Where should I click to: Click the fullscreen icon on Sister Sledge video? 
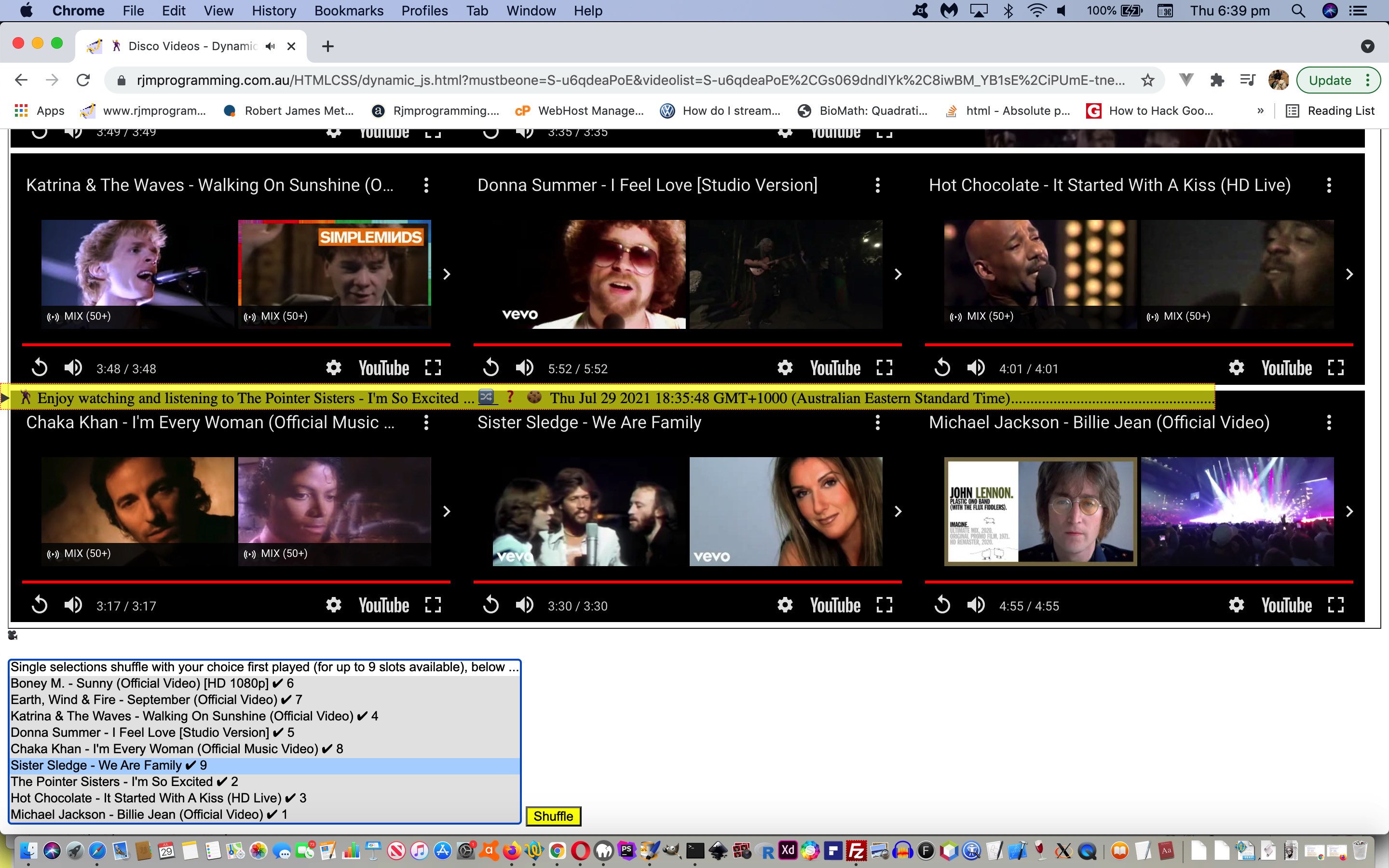click(x=884, y=605)
